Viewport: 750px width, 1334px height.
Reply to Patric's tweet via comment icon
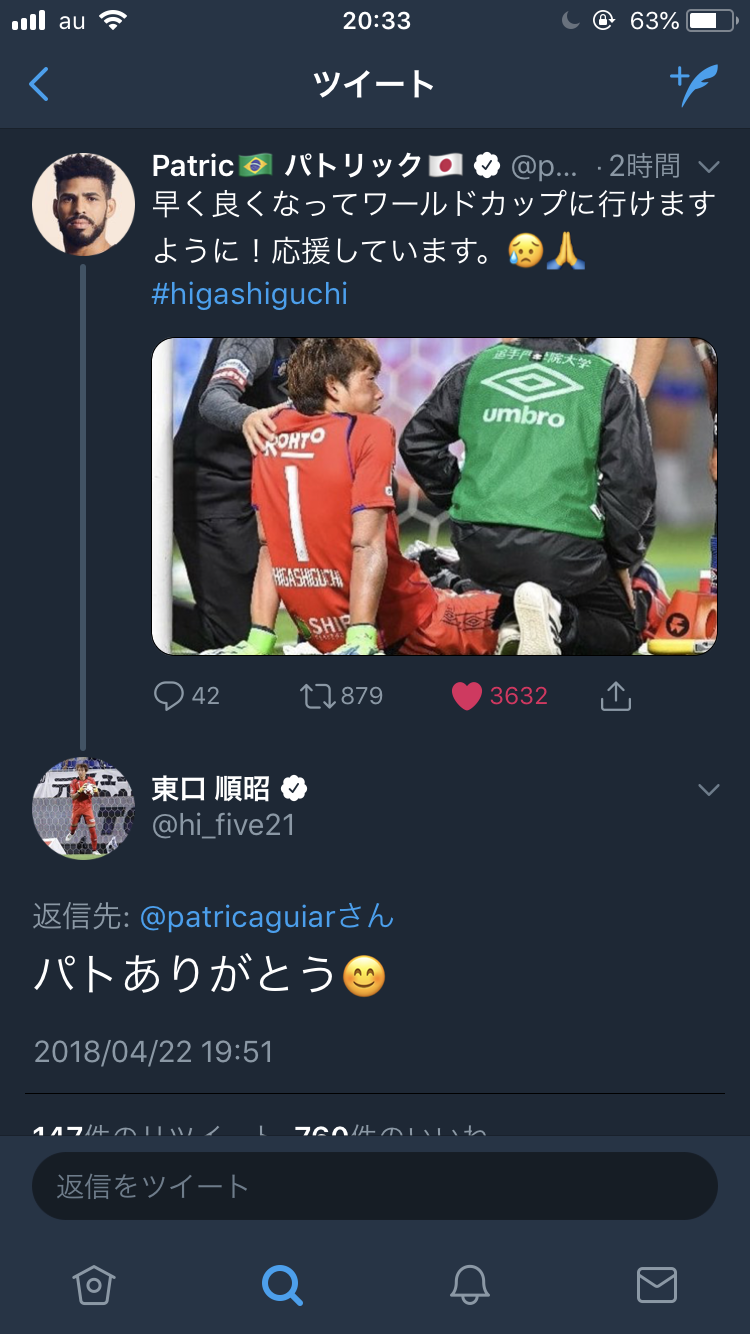coord(169,696)
